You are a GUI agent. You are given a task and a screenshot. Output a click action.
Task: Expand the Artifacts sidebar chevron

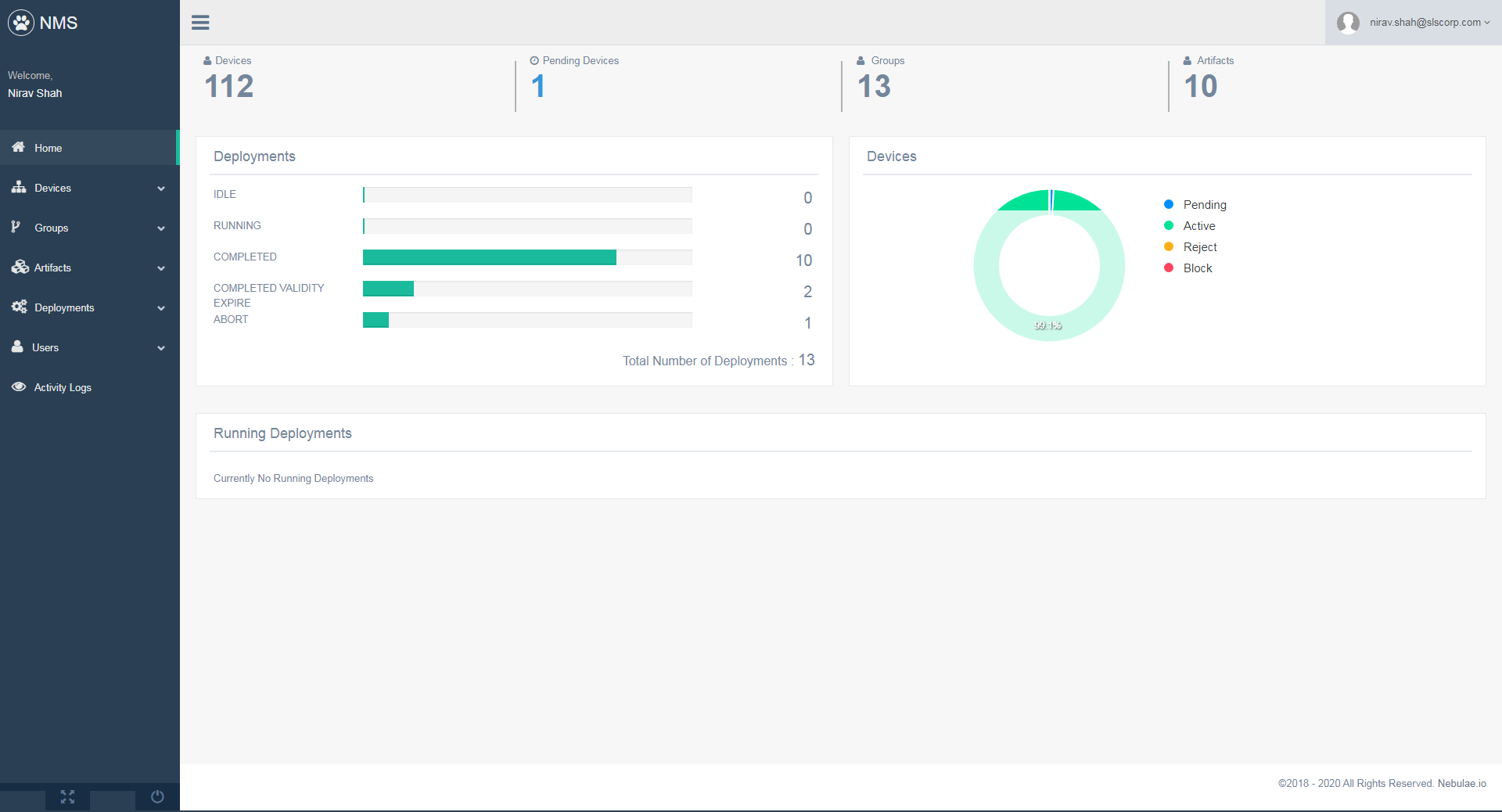[161, 268]
